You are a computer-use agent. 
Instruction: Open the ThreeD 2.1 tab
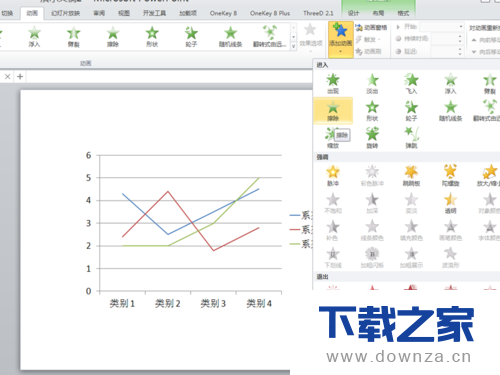point(318,13)
